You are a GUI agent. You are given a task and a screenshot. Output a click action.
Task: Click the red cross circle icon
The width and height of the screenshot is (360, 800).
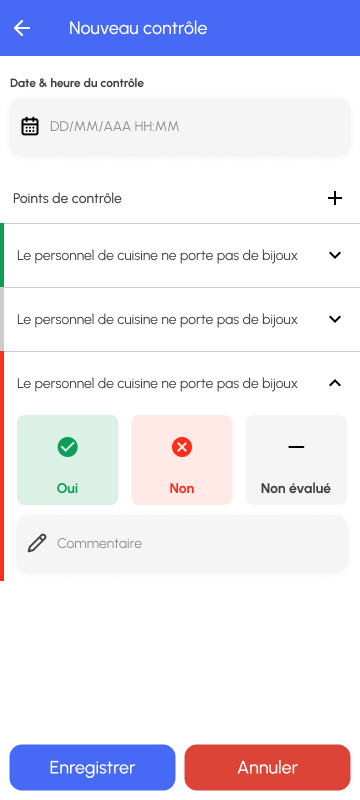(x=182, y=447)
